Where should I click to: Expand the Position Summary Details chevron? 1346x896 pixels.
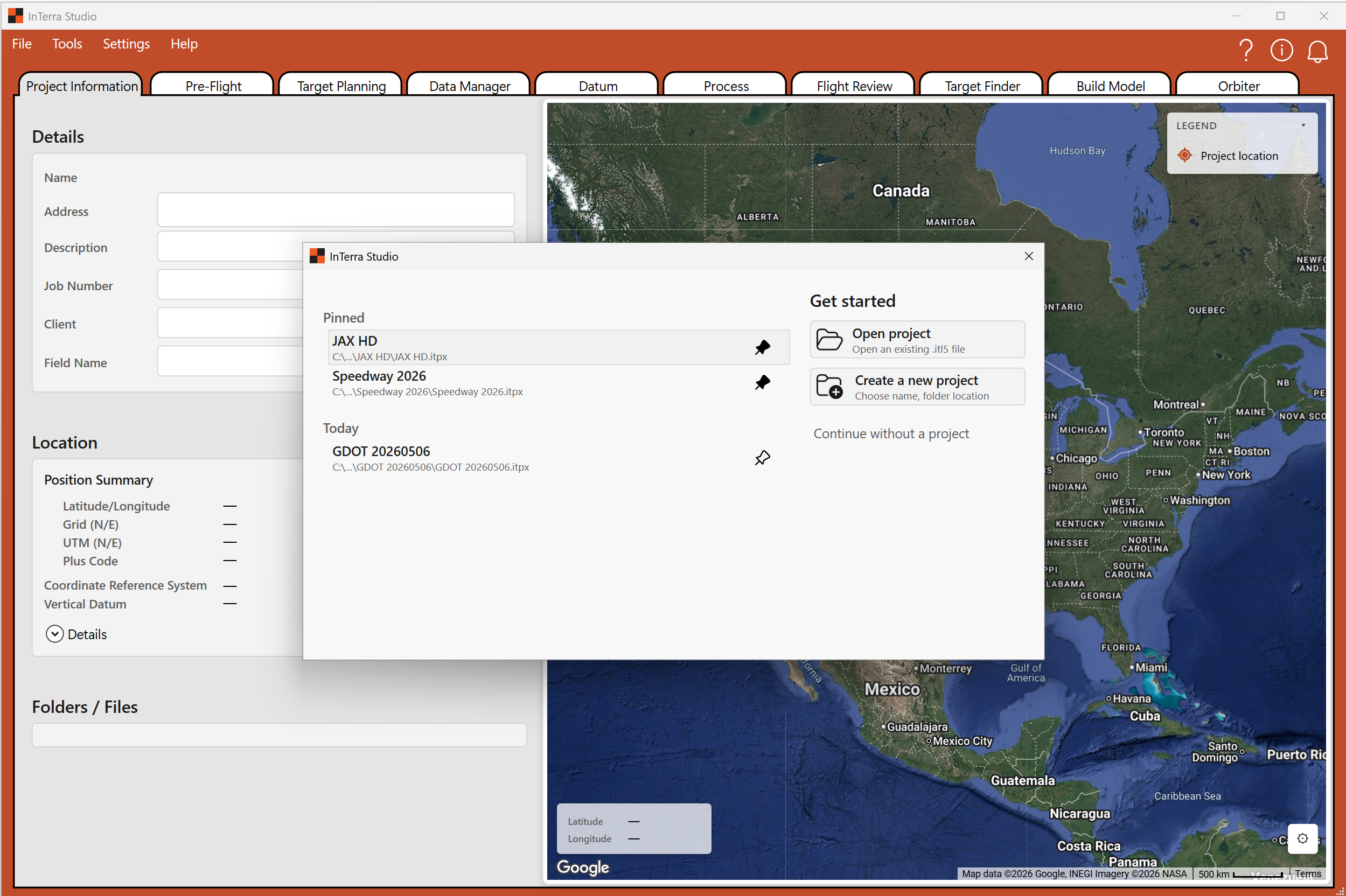point(54,634)
